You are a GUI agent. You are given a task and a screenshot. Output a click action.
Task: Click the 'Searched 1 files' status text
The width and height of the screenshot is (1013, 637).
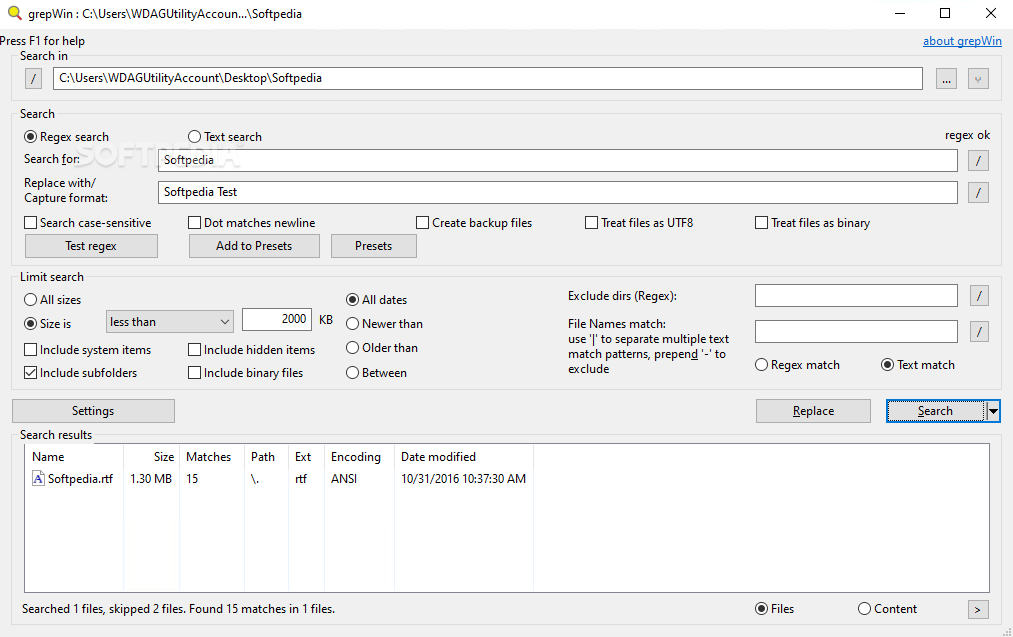pyautogui.click(x=178, y=609)
